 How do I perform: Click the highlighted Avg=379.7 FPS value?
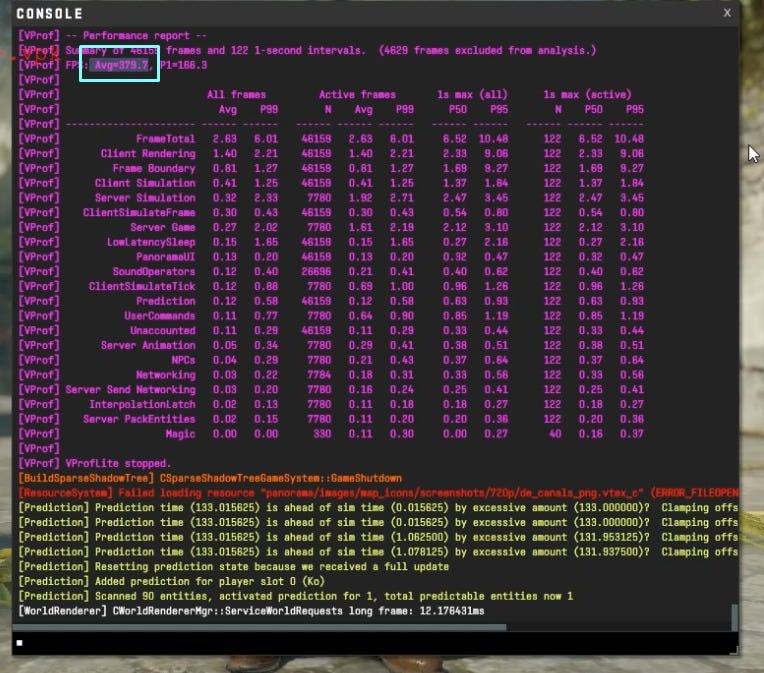click(x=118, y=65)
